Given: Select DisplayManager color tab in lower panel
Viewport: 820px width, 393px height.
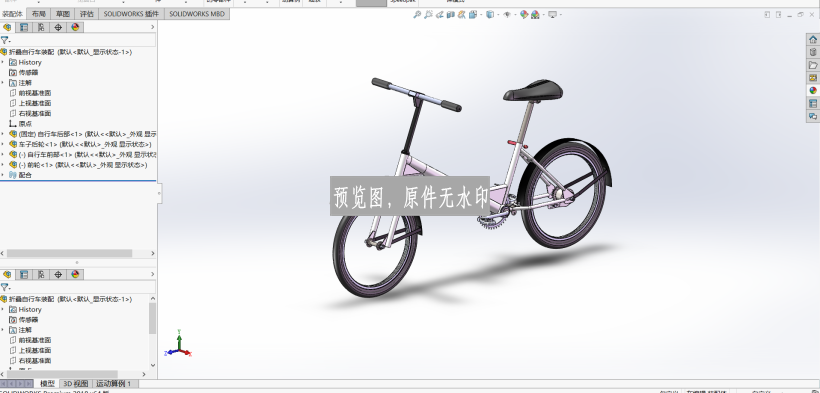Looking at the screenshot, I should (75, 274).
